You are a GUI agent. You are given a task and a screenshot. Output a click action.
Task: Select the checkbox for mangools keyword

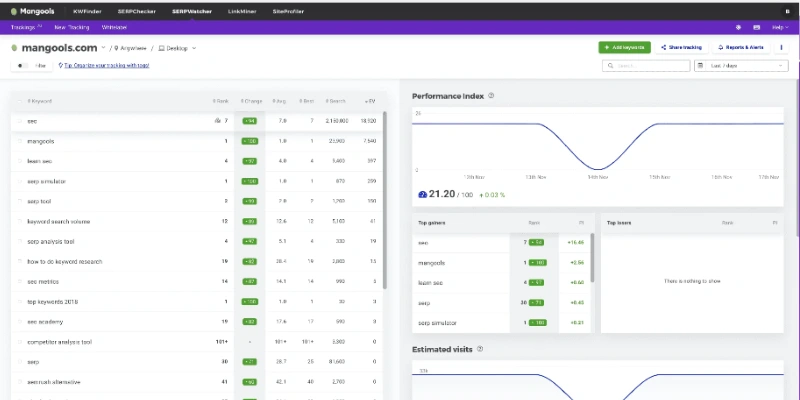[20, 141]
